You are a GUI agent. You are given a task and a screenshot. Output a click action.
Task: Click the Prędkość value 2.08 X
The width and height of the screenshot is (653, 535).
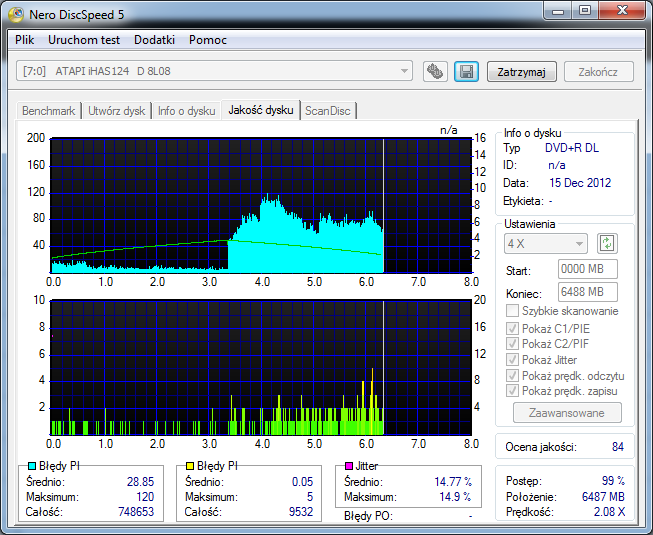609,512
